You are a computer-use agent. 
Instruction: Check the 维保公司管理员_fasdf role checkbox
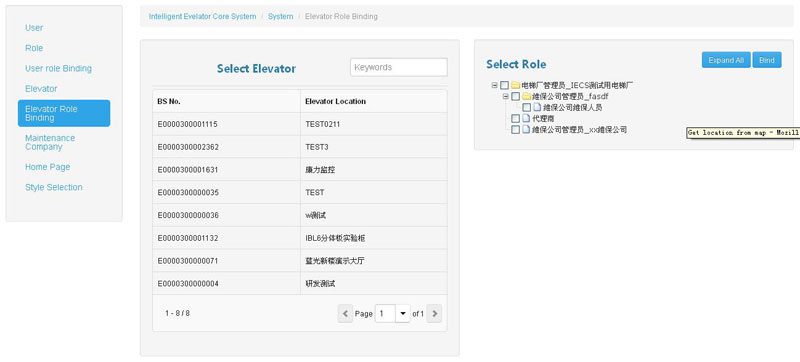[x=516, y=96]
